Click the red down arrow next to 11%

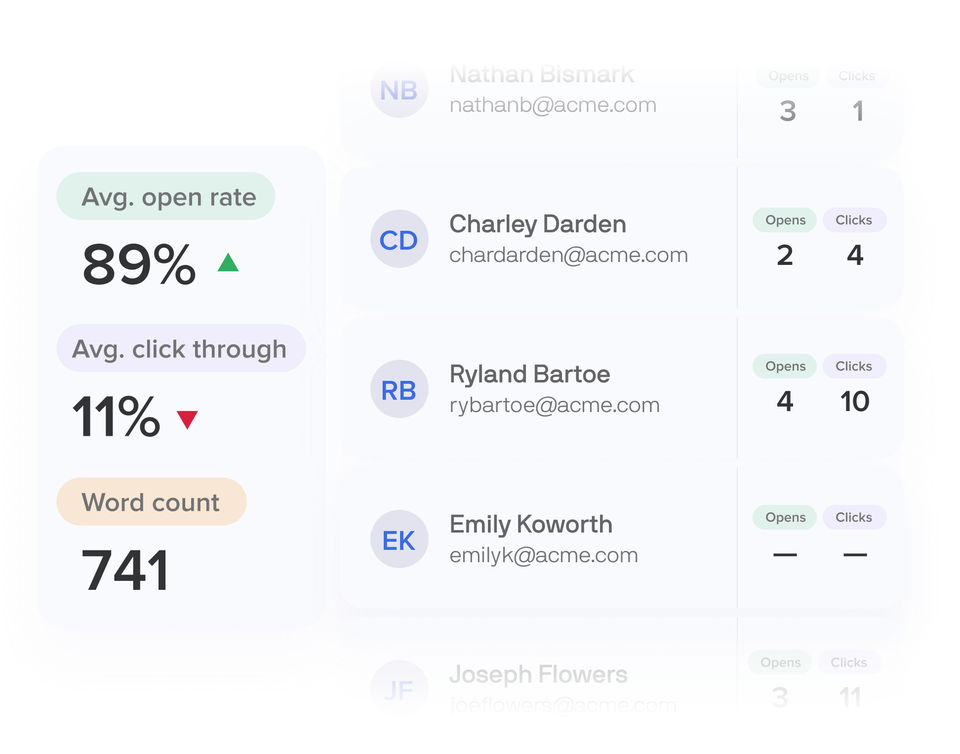(187, 419)
